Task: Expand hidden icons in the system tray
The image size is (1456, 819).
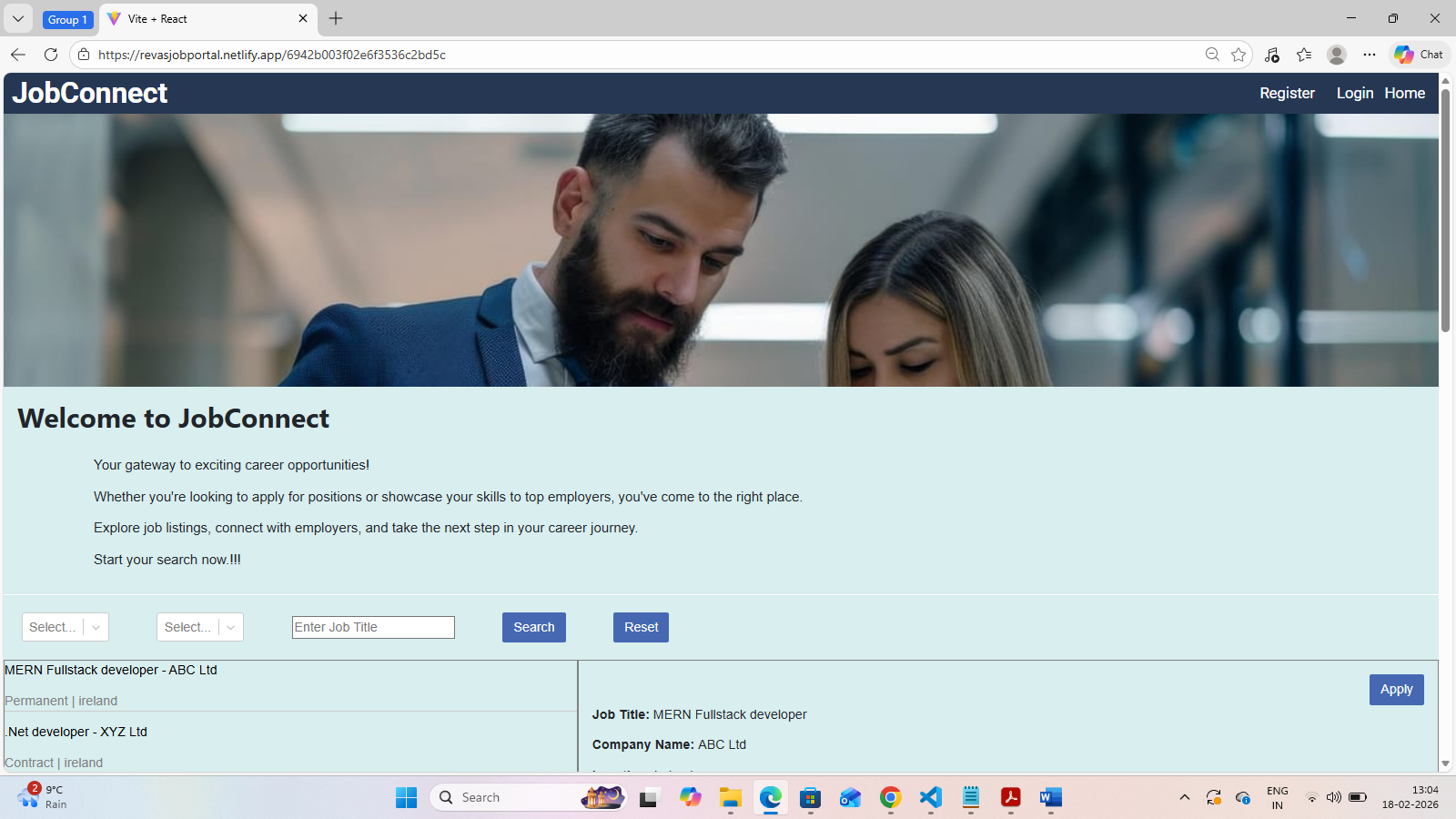Action: (x=1185, y=797)
